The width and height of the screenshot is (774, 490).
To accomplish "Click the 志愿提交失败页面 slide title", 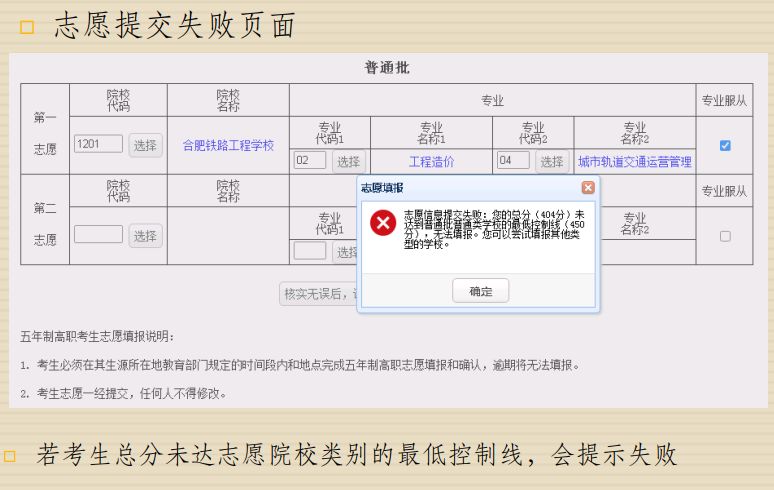I will coord(175,25).
